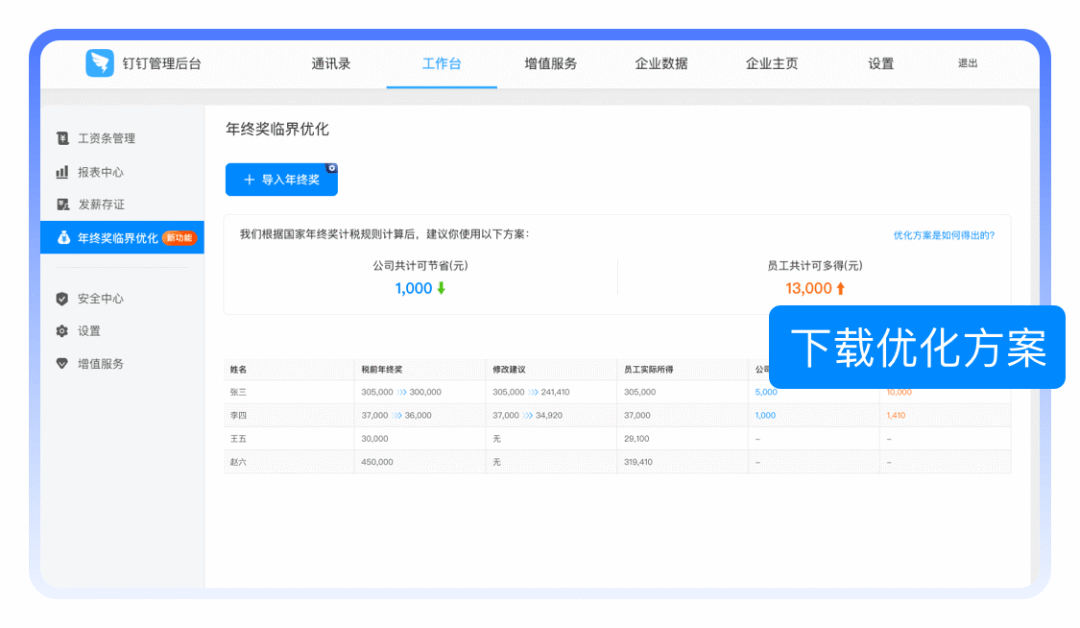Click the badge icon on 导入年终奖 button corner
1080x628 pixels.
(332, 168)
